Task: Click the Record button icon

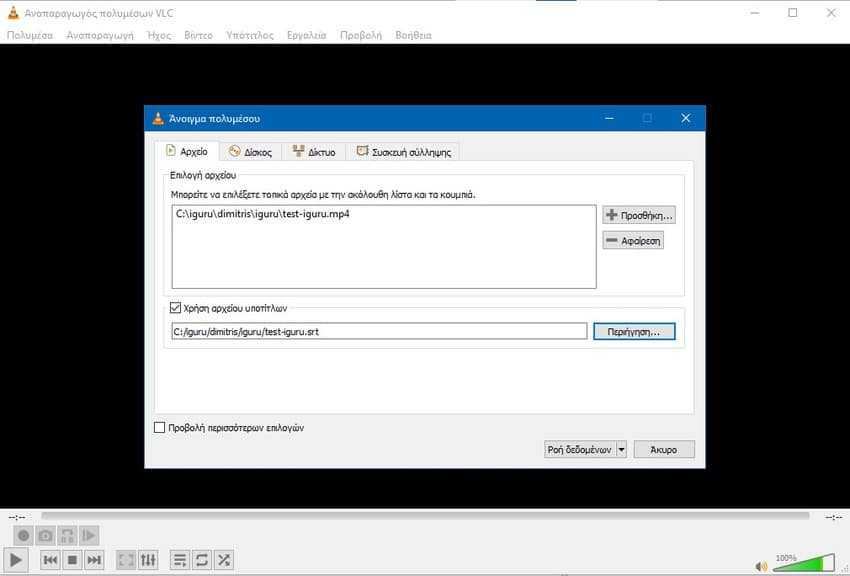Action: pos(23,535)
